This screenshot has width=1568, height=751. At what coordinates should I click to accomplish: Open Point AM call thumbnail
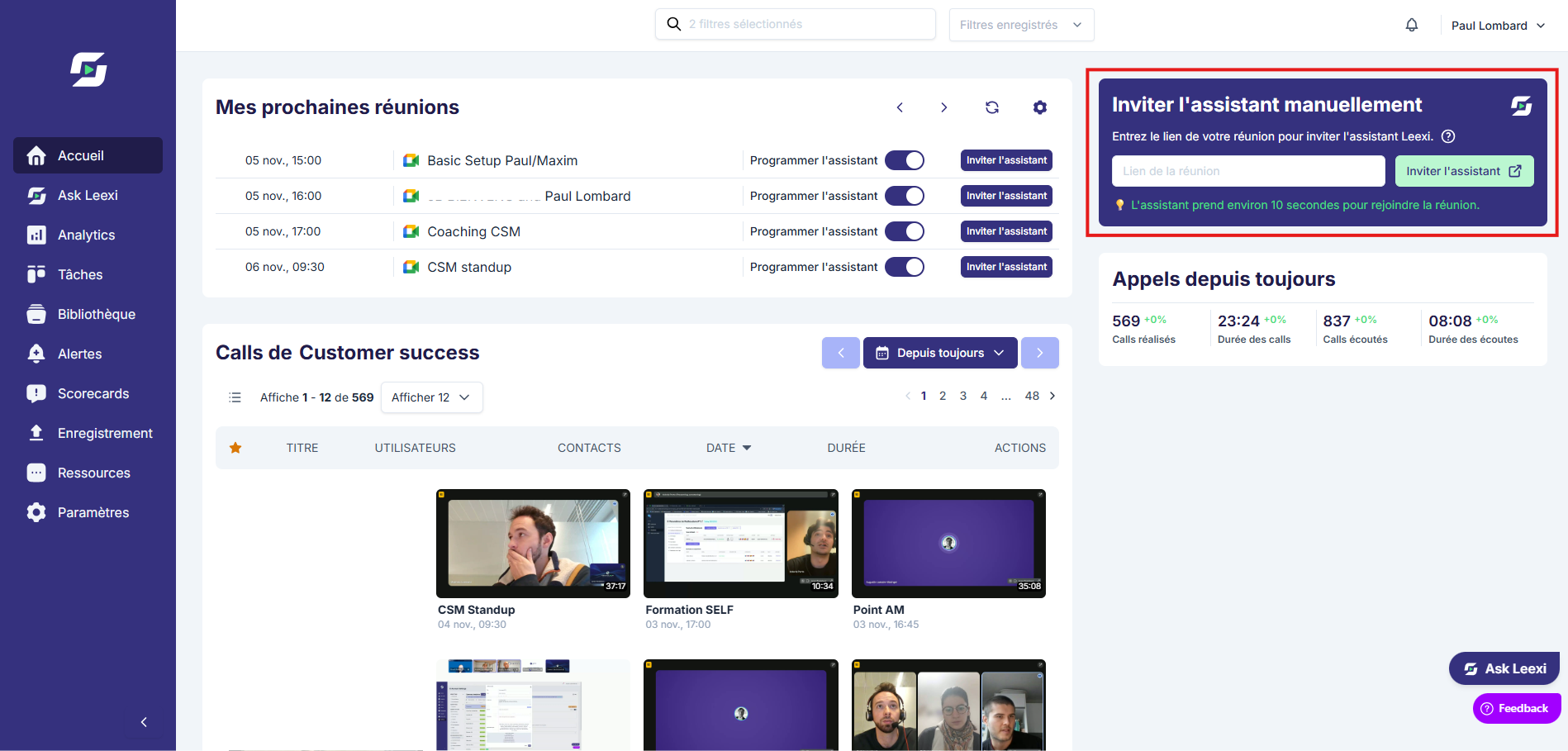coord(948,544)
